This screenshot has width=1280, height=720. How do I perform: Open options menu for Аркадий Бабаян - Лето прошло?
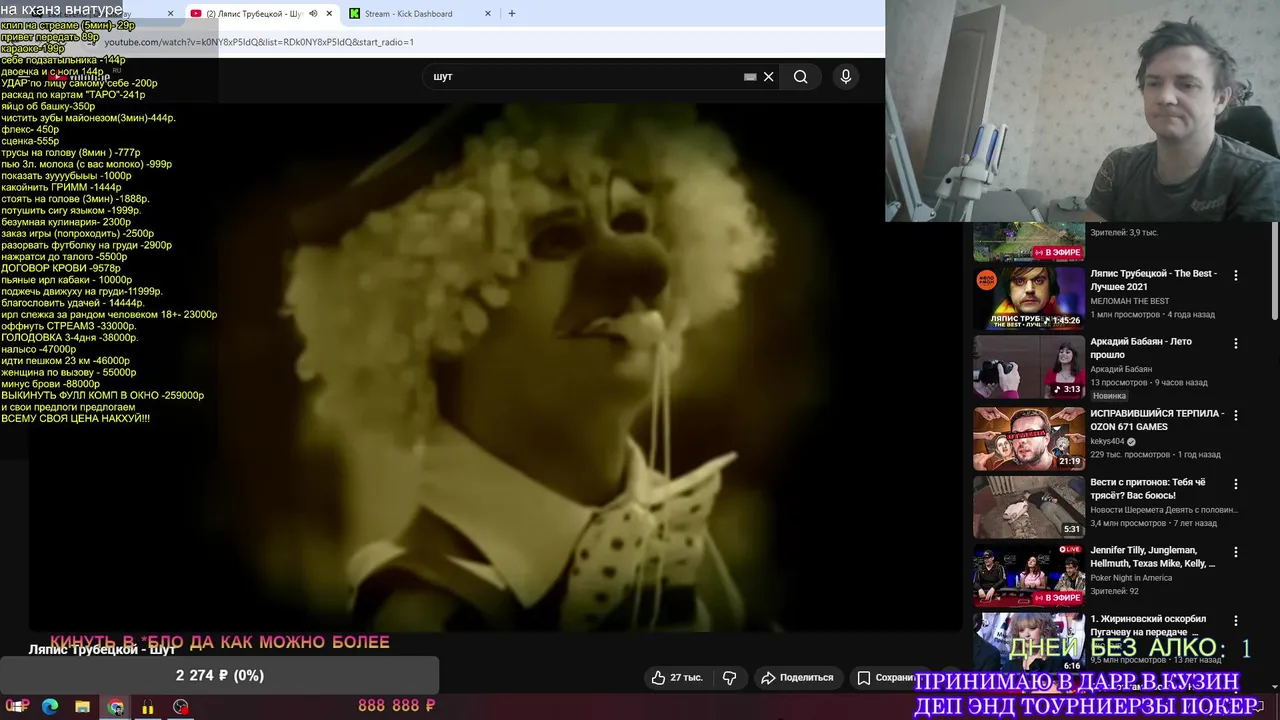pyautogui.click(x=1236, y=343)
